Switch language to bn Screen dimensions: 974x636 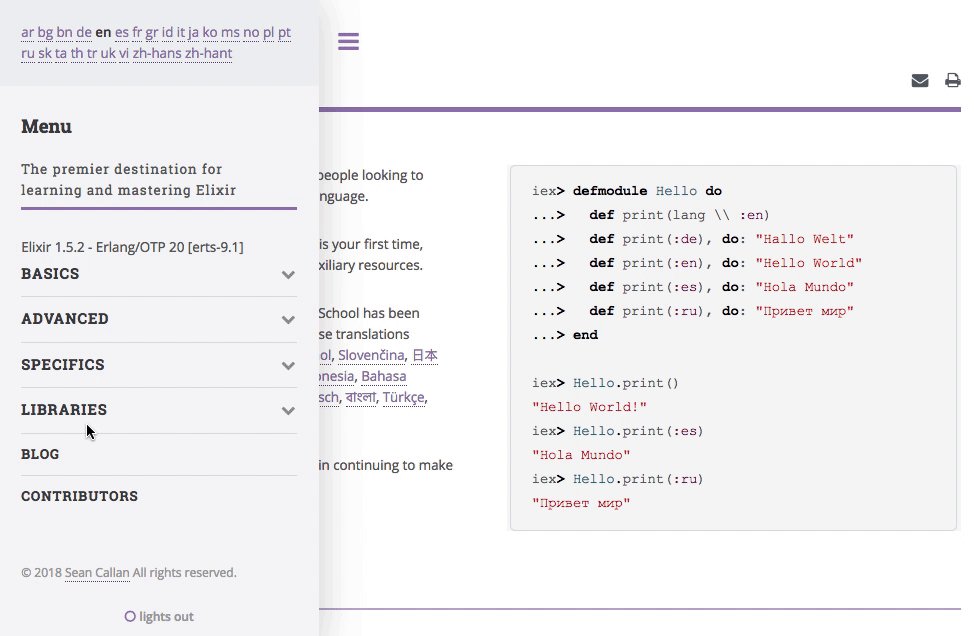pyautogui.click(x=65, y=32)
